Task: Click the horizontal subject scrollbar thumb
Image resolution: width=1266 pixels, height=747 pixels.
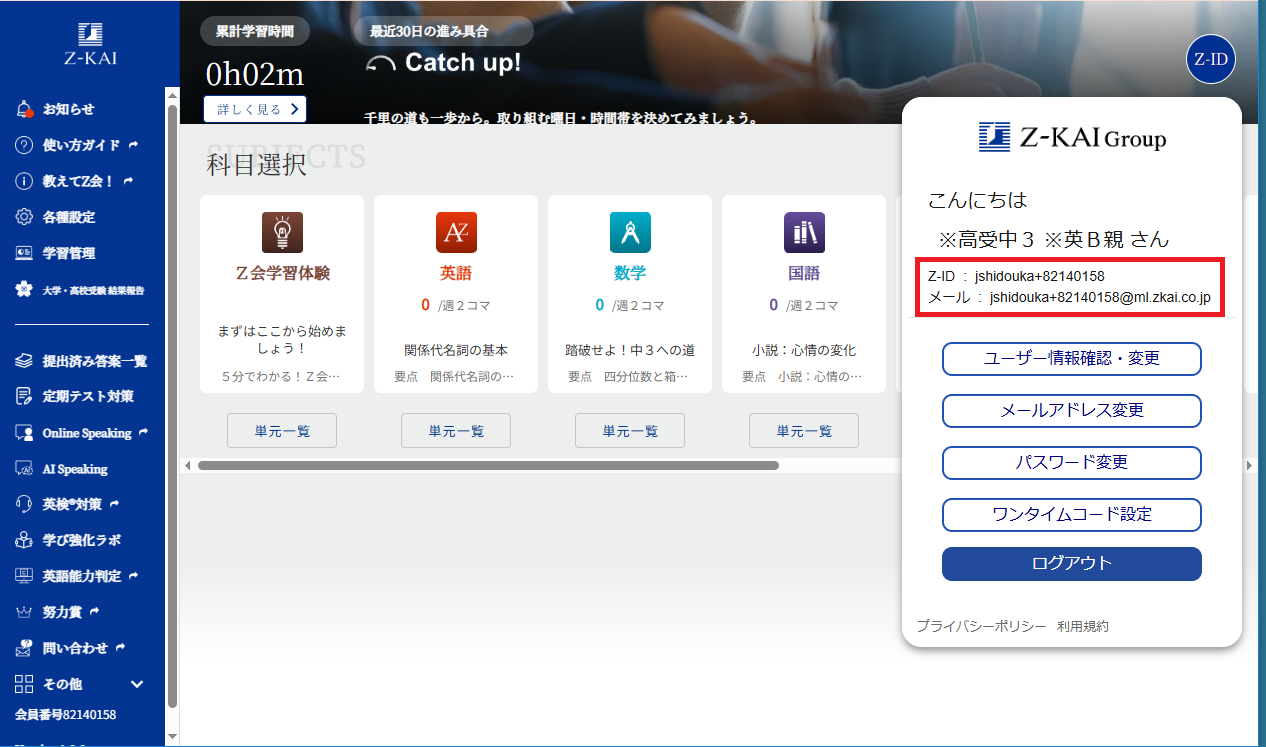Action: tap(488, 465)
